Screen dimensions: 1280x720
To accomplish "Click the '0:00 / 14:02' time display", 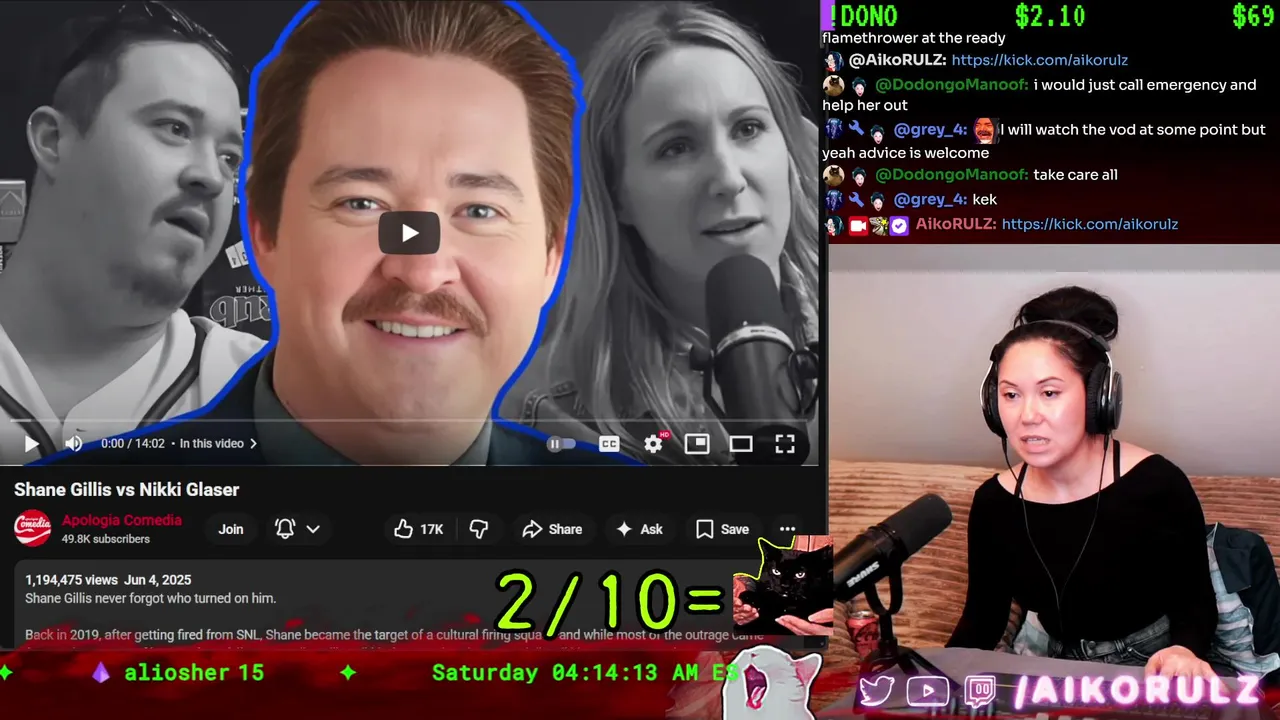I will point(132,443).
